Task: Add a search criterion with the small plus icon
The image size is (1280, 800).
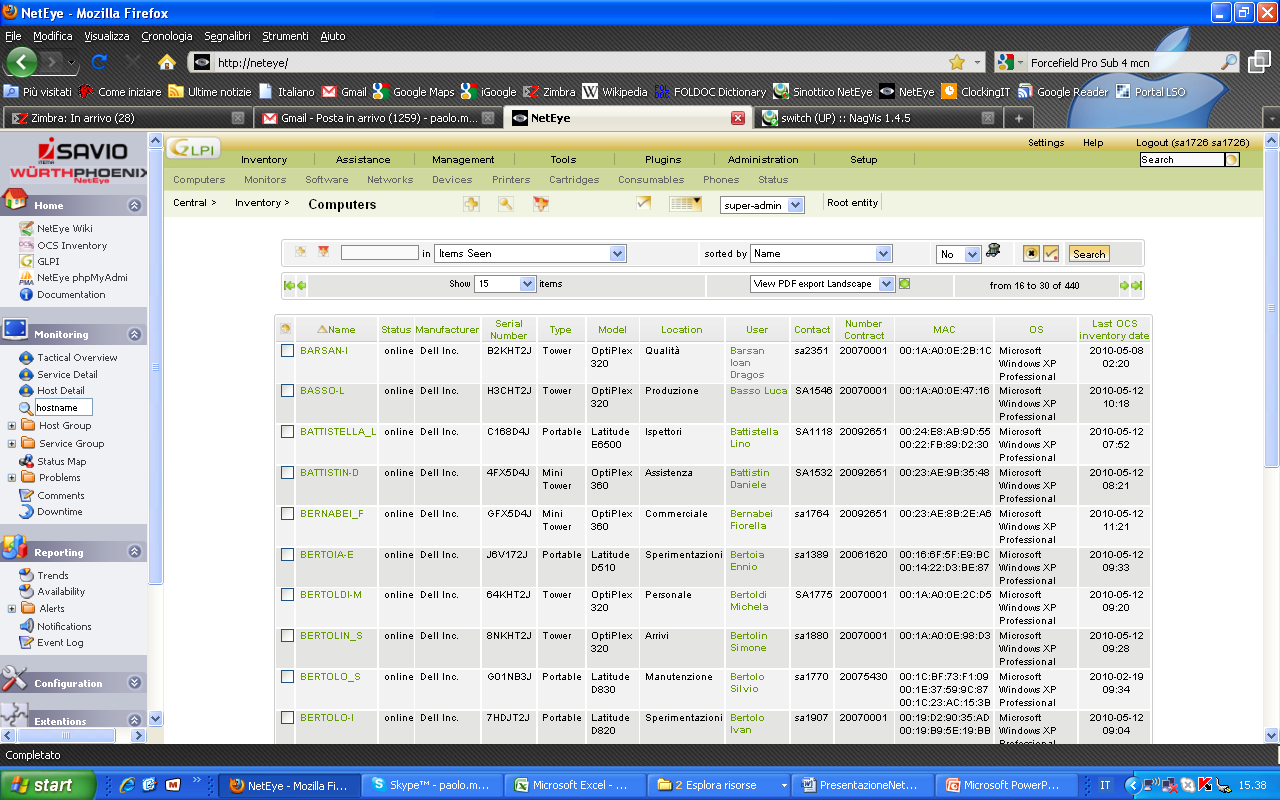Action: tap(300, 252)
